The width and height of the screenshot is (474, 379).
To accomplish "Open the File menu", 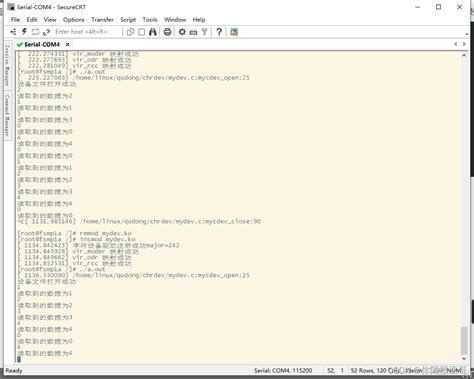I will (15, 20).
